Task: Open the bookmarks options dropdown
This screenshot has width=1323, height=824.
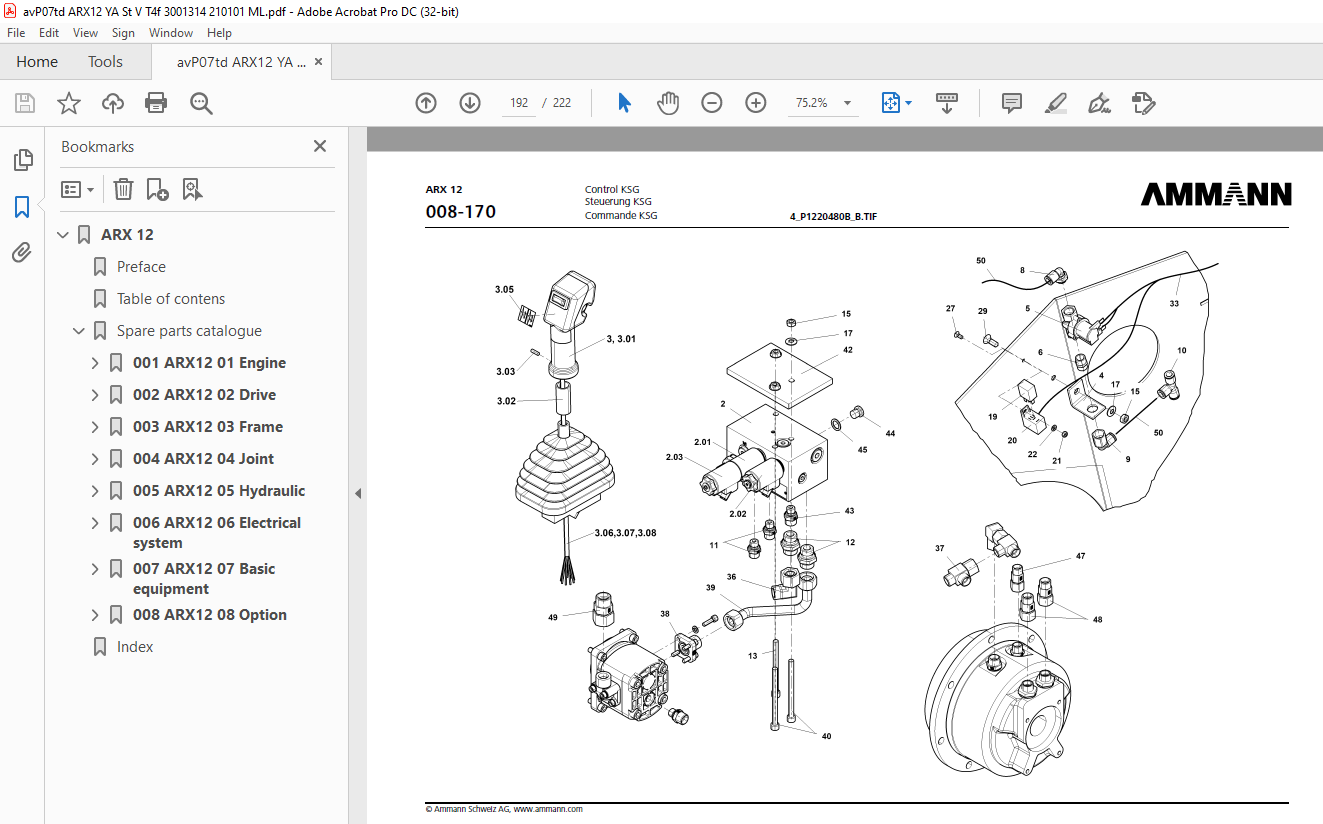Action: pyautogui.click(x=77, y=189)
